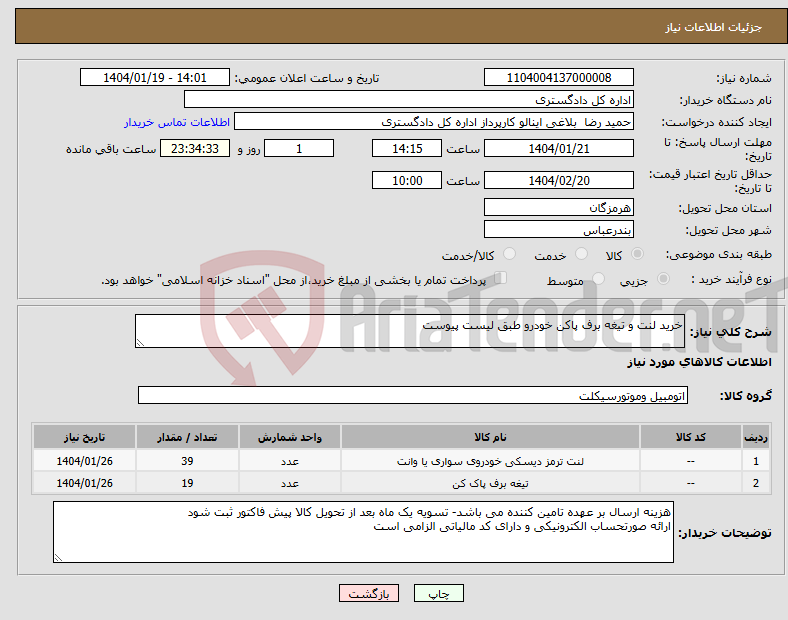
Task: Click the remaining days field showing 1
Action: (x=299, y=148)
